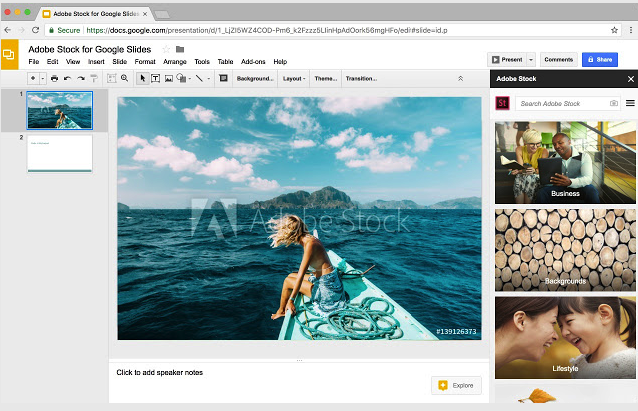Click the add comment toolbar icon
Viewport: 638px width, 411px height.
(x=223, y=78)
